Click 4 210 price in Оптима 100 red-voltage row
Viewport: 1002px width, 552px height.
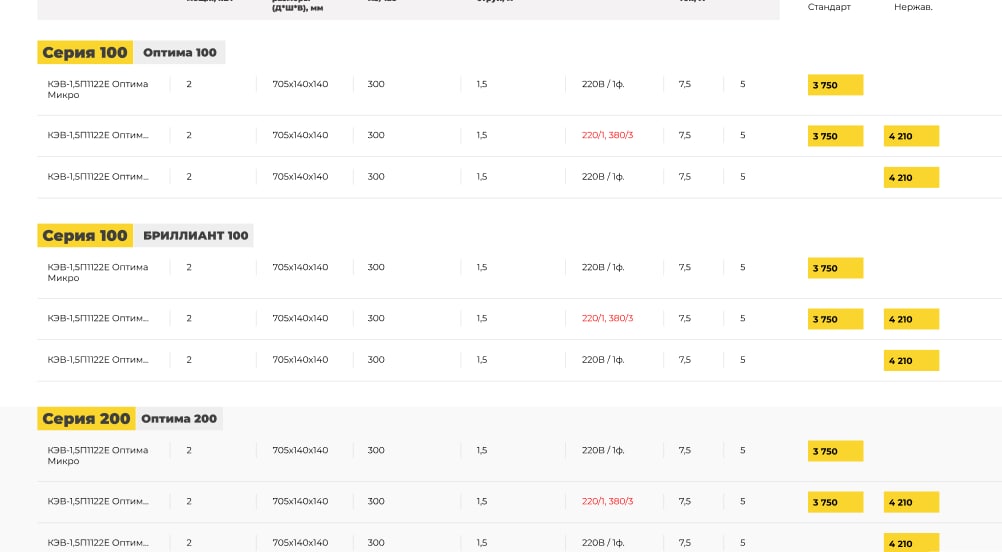pyautogui.click(x=911, y=136)
